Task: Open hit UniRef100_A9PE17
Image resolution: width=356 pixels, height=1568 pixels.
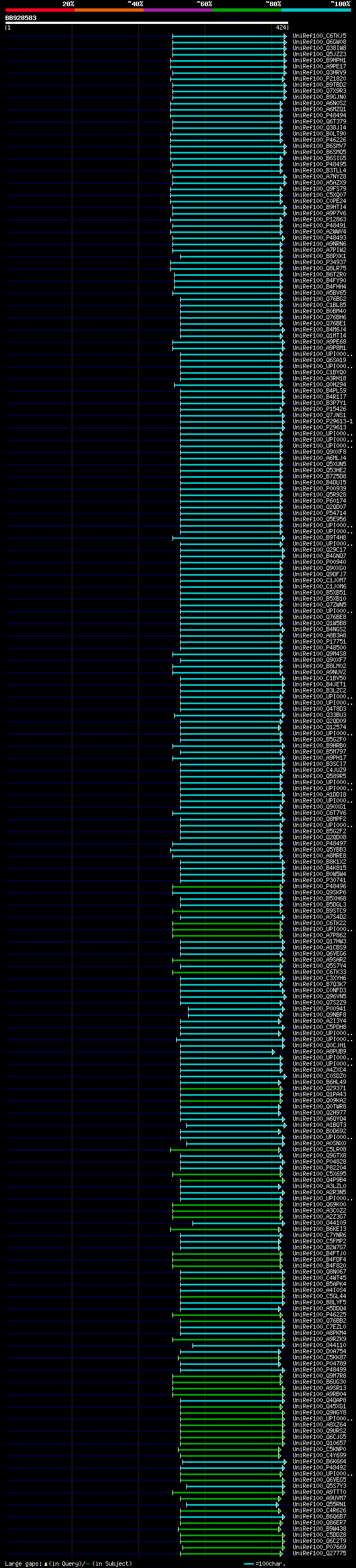Action: point(319,66)
